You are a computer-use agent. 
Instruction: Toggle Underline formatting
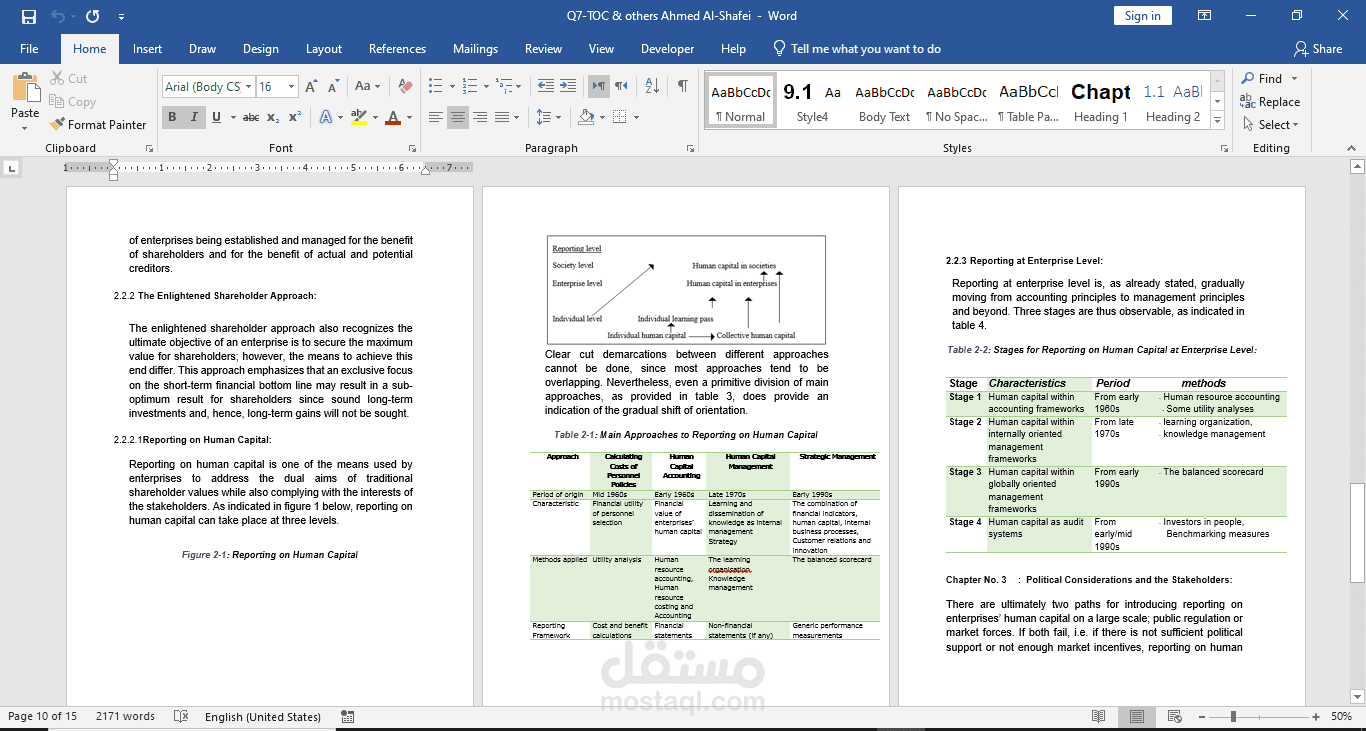[x=216, y=117]
